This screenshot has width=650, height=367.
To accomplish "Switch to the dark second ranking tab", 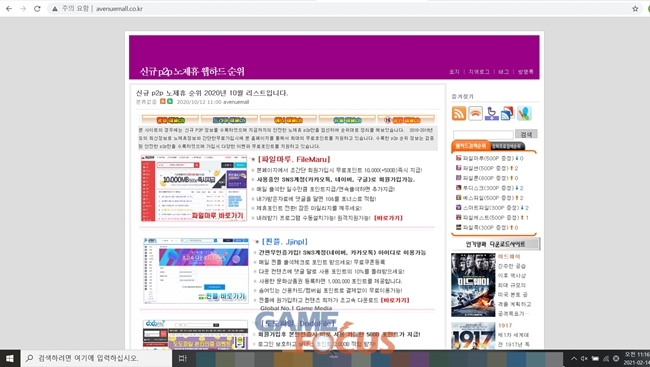I will [x=507, y=146].
